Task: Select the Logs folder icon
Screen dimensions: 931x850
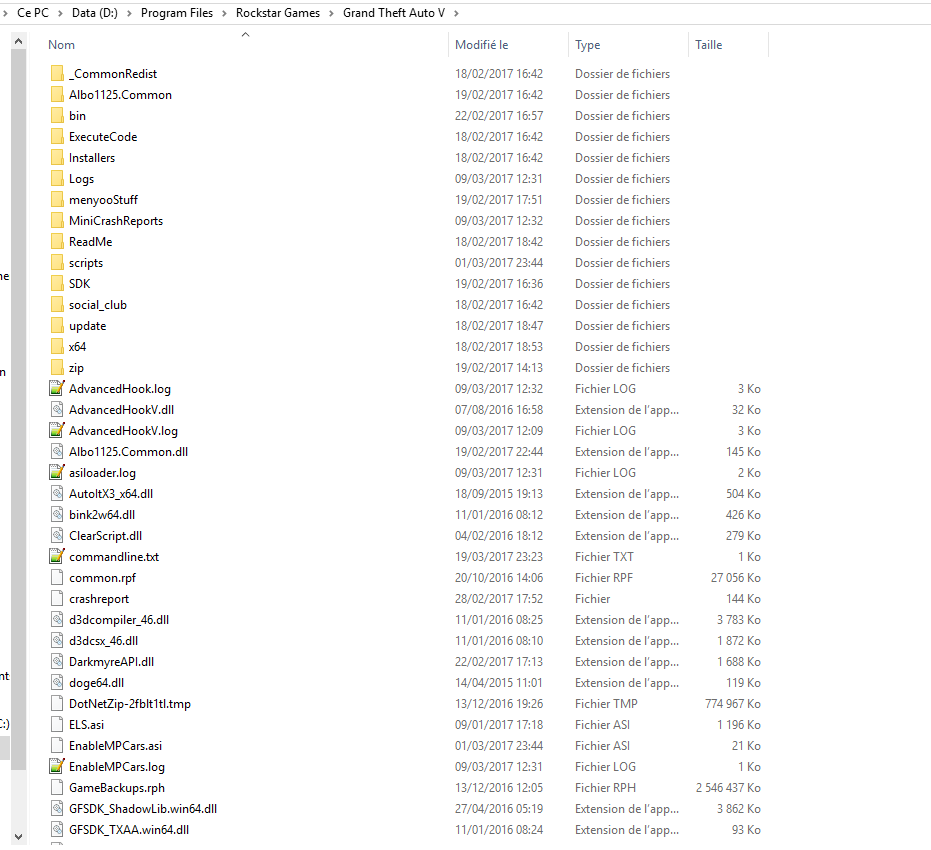Action: click(57, 179)
